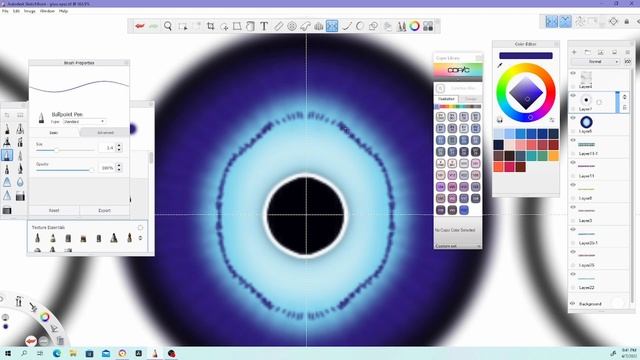Open the Layers panel menu icon
This screenshot has height=360, width=640.
coord(628,52)
